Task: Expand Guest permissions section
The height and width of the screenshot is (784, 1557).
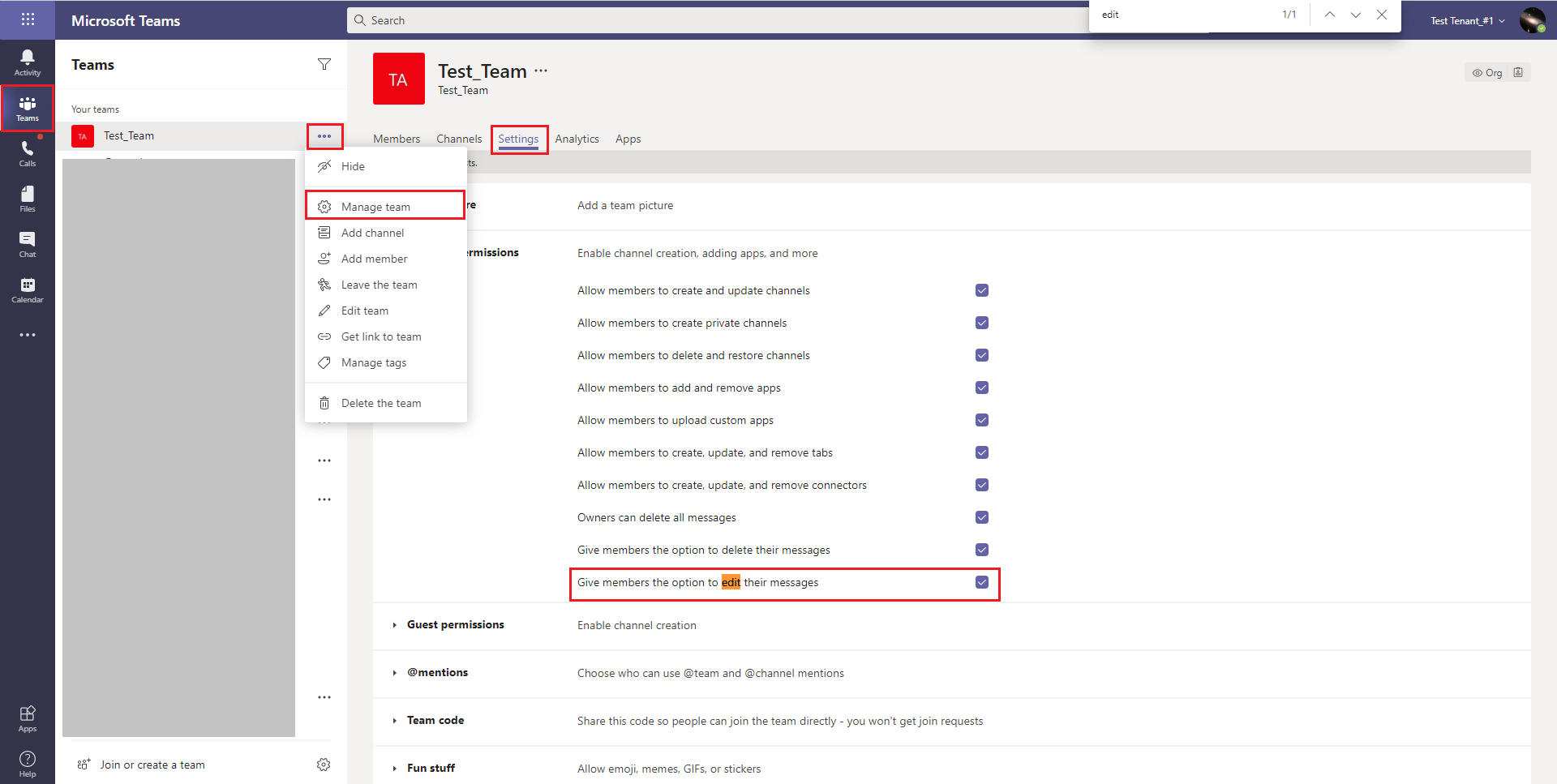Action: click(395, 625)
